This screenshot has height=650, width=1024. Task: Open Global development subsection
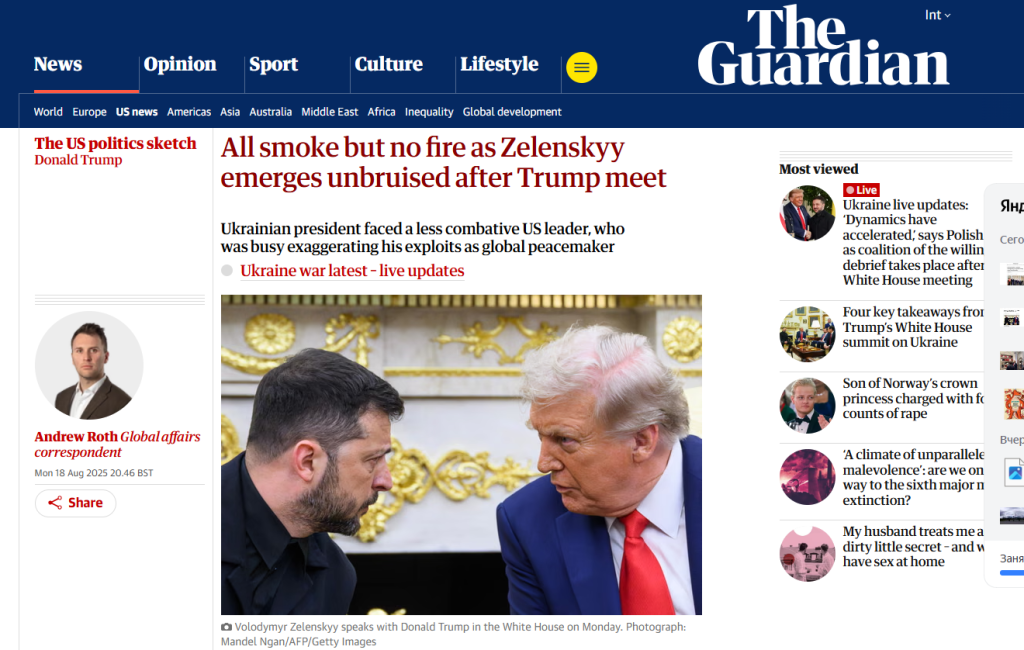click(x=512, y=112)
